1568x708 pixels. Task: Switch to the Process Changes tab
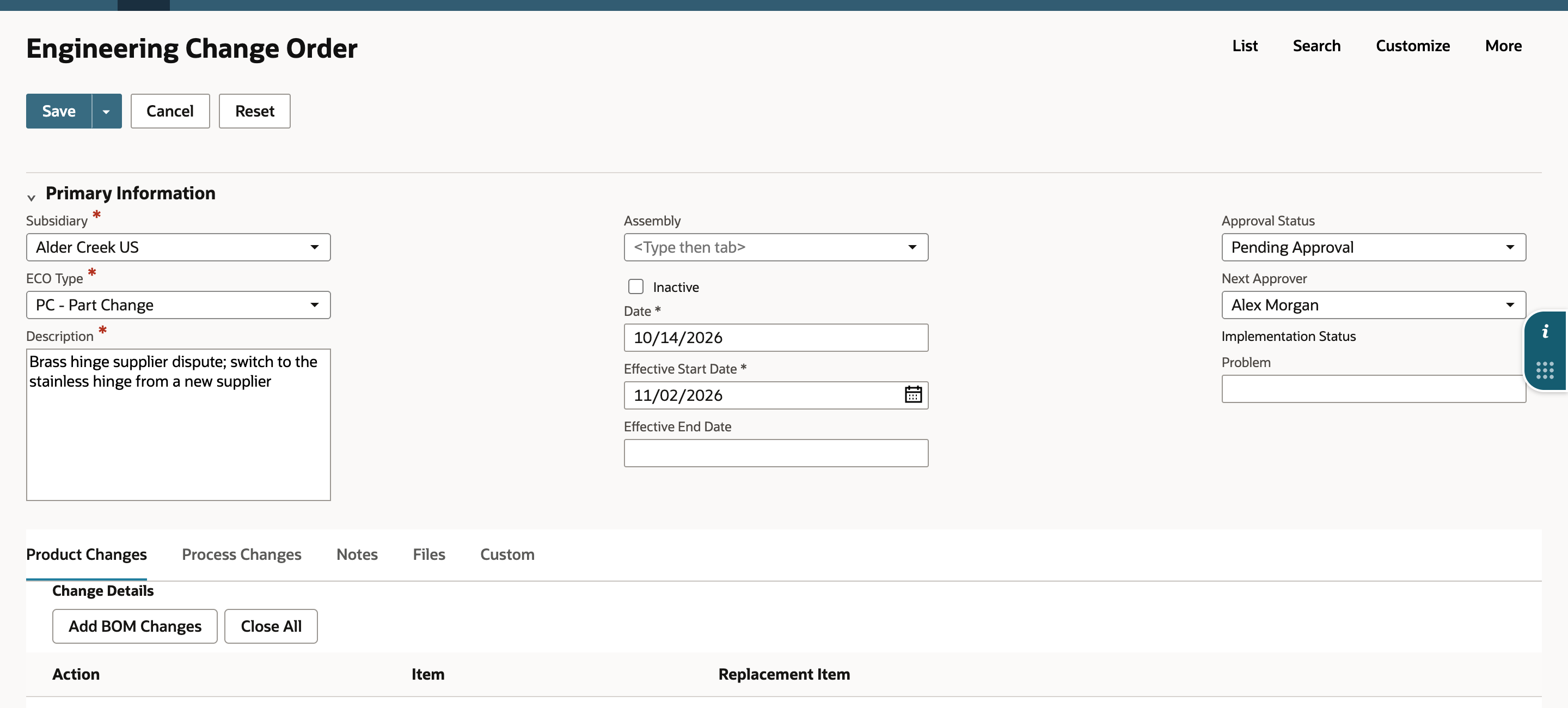(x=242, y=554)
